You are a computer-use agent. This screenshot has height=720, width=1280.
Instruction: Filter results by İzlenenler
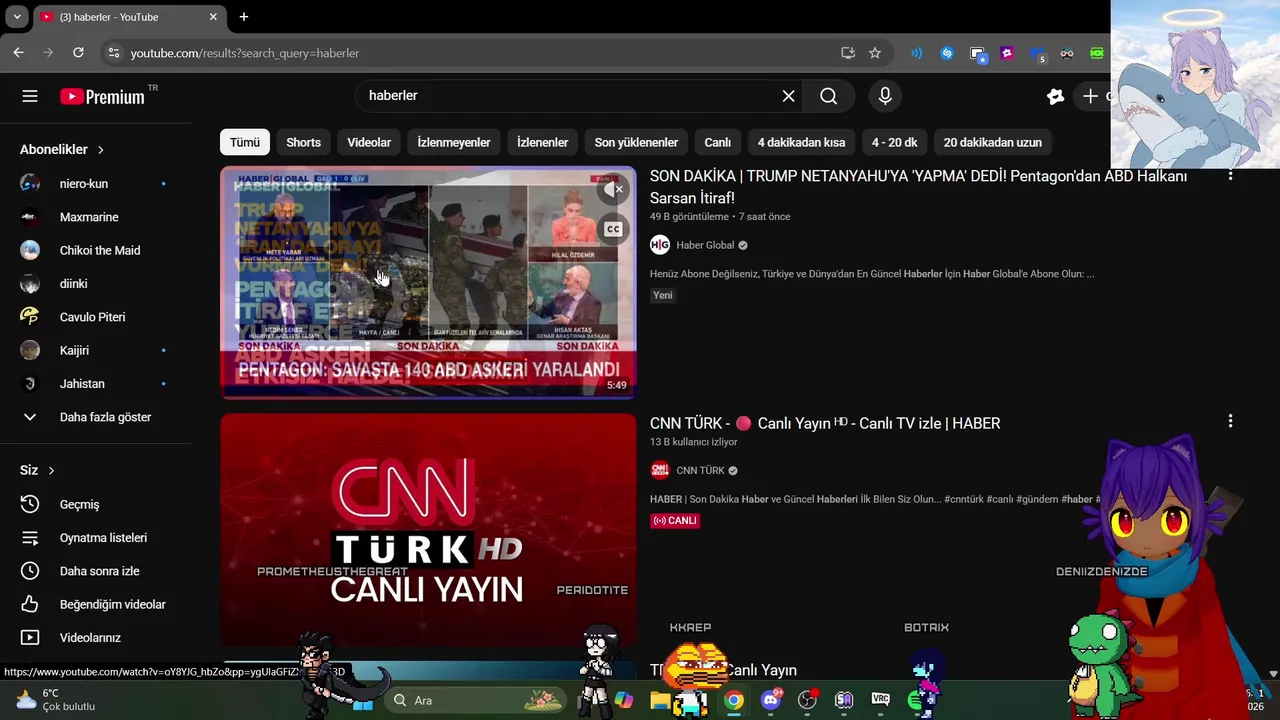(x=543, y=142)
